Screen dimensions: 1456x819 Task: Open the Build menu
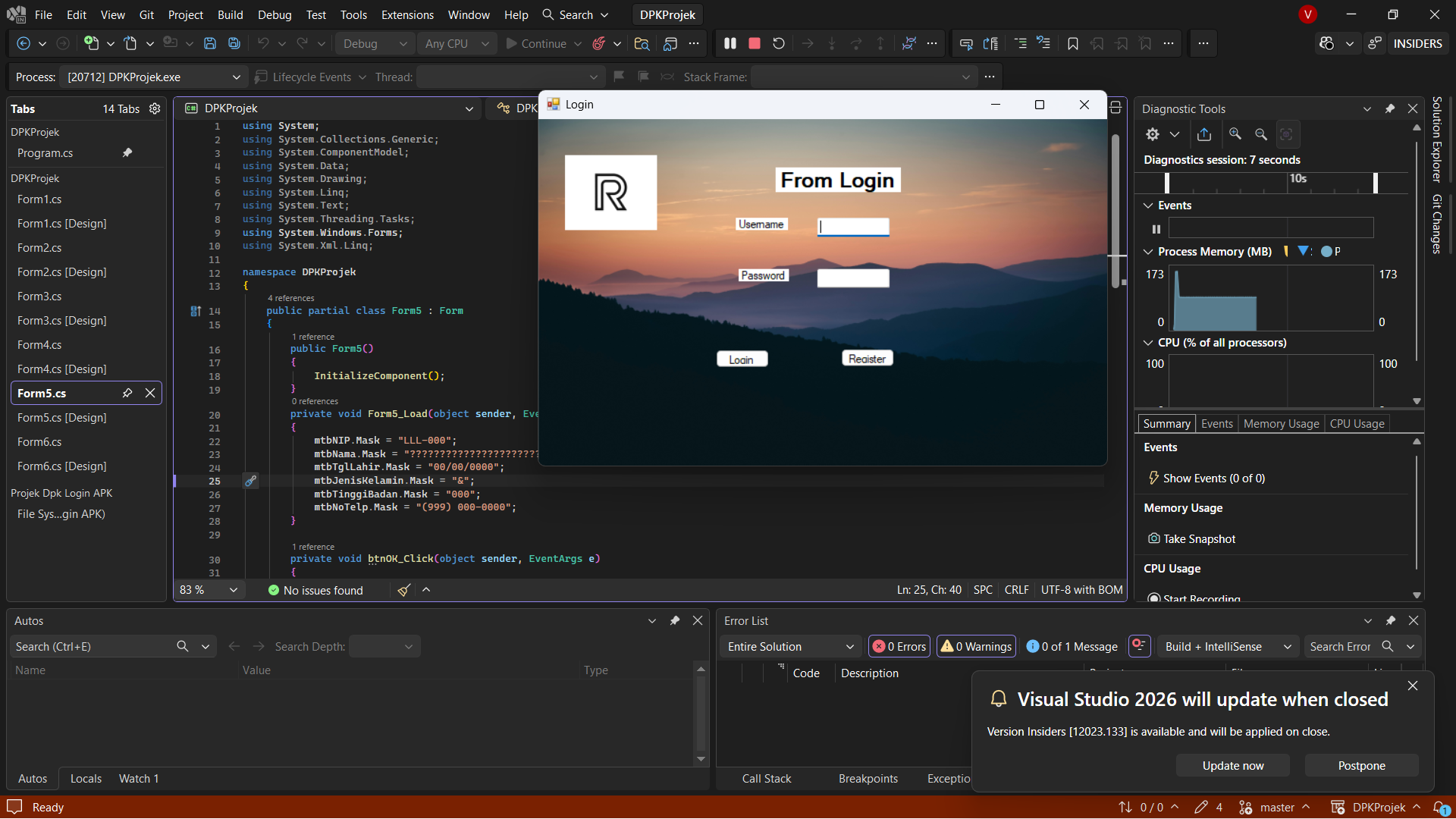pos(230,14)
